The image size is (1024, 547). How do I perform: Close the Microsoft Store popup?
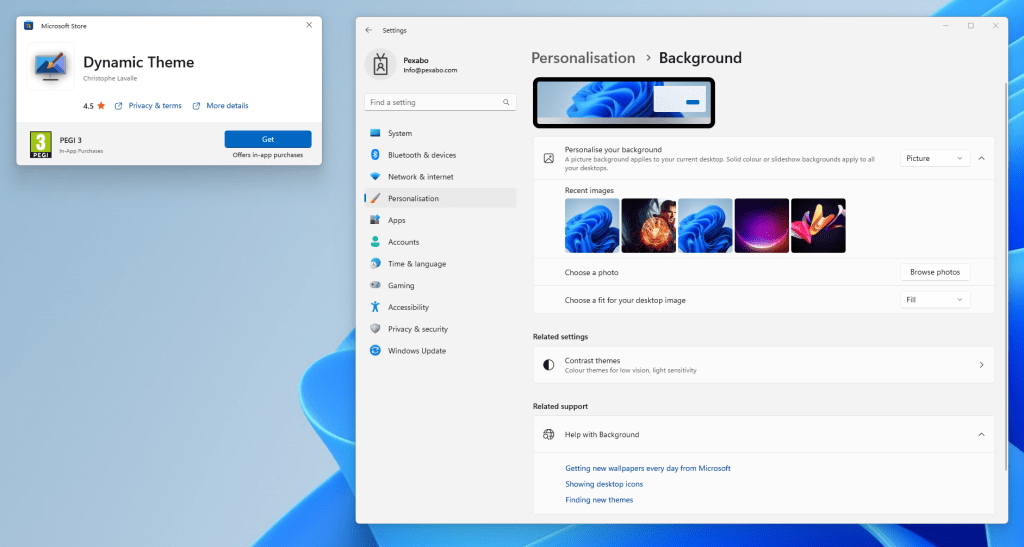click(x=309, y=25)
